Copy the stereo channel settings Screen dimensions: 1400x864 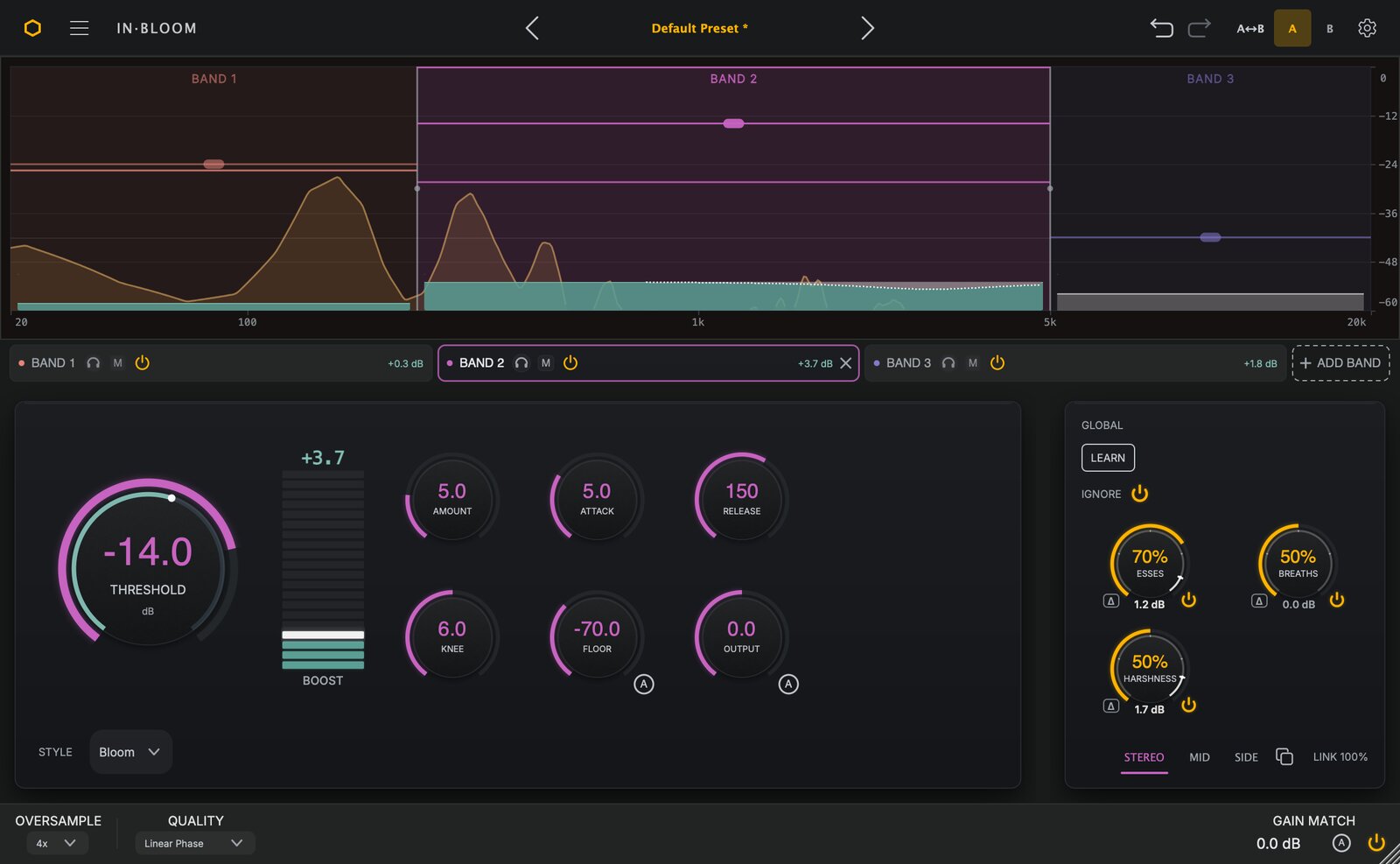[1284, 757]
